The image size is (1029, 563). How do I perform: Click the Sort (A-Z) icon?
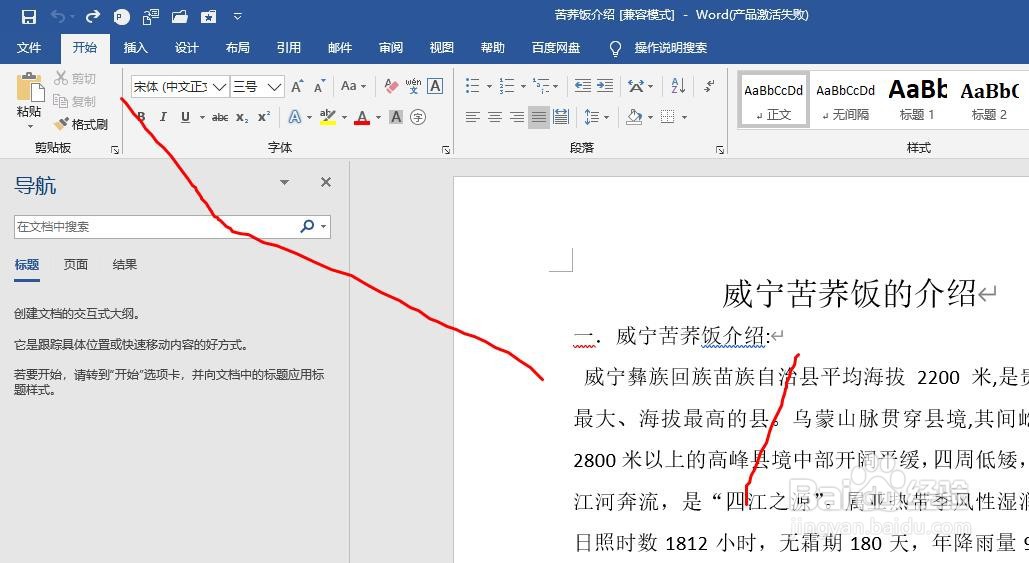coord(678,86)
